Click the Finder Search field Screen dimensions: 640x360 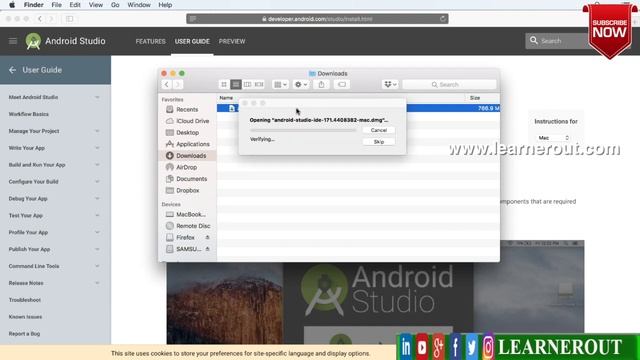coord(449,84)
